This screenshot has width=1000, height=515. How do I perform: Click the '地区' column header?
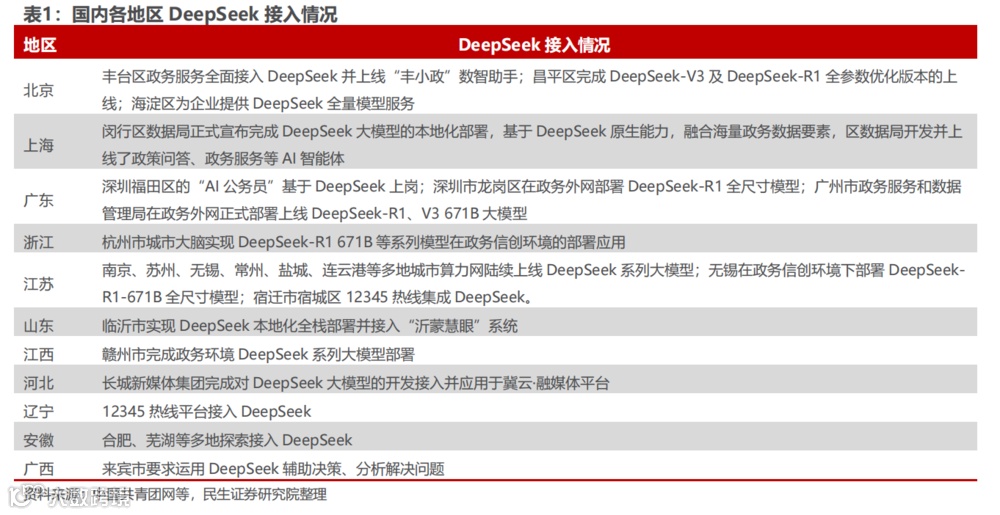(x=40, y=45)
